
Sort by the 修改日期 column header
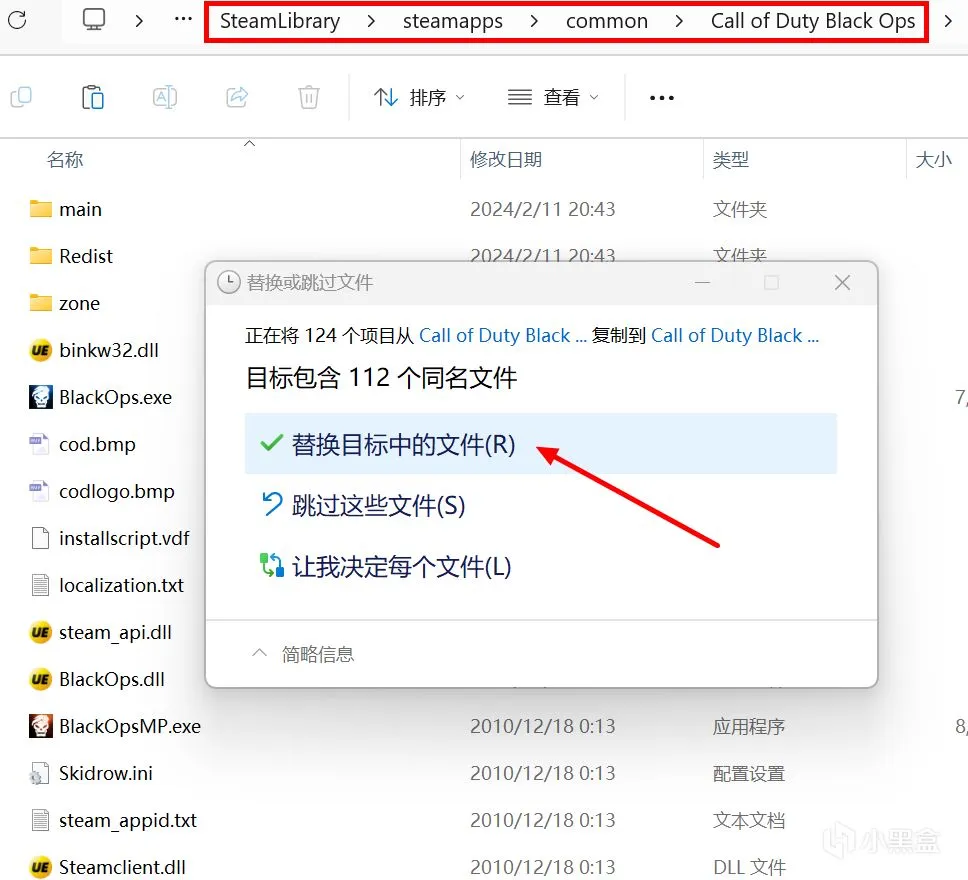coord(506,159)
